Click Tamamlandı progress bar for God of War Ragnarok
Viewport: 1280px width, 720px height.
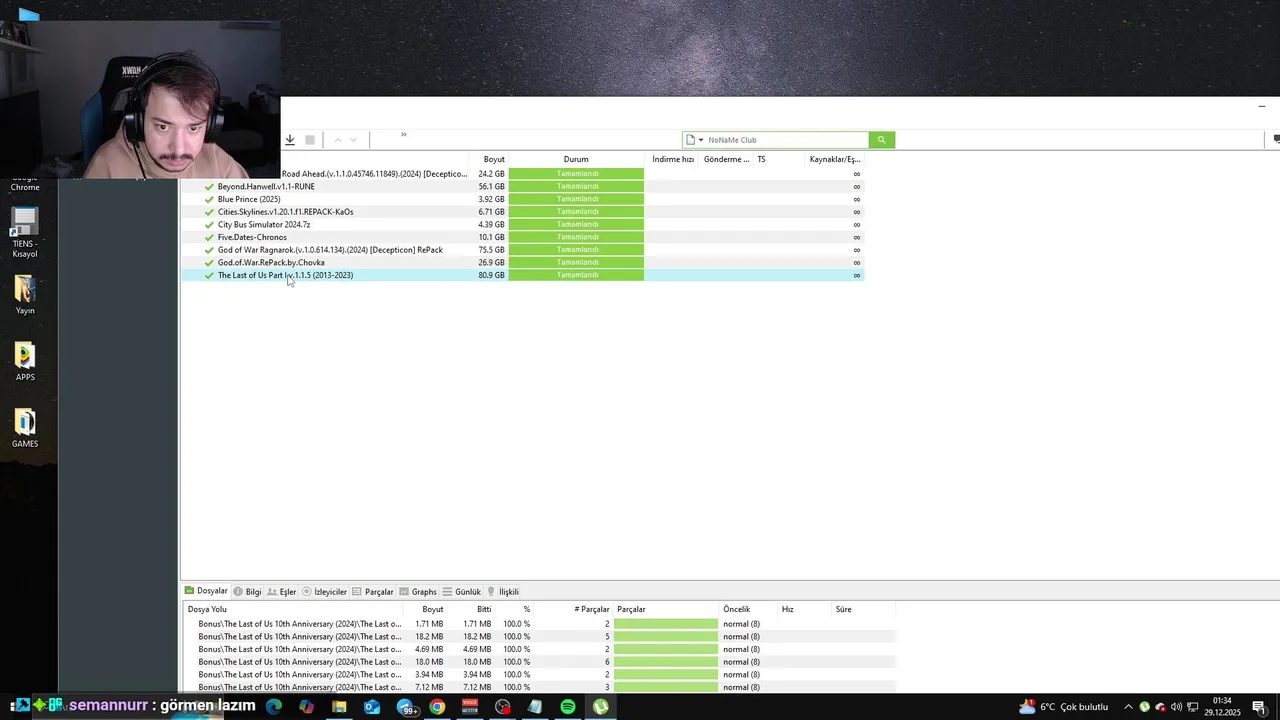576,250
